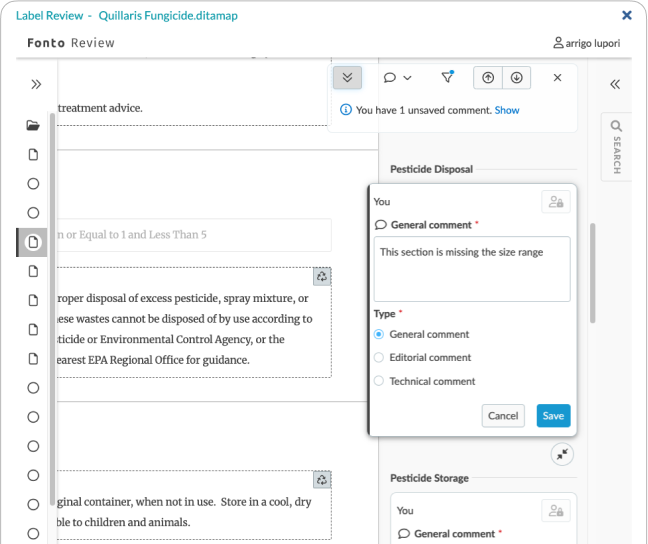Click the visibility lock icon in Pesticide Disposal comment
This screenshot has width=648, height=544.
[556, 202]
